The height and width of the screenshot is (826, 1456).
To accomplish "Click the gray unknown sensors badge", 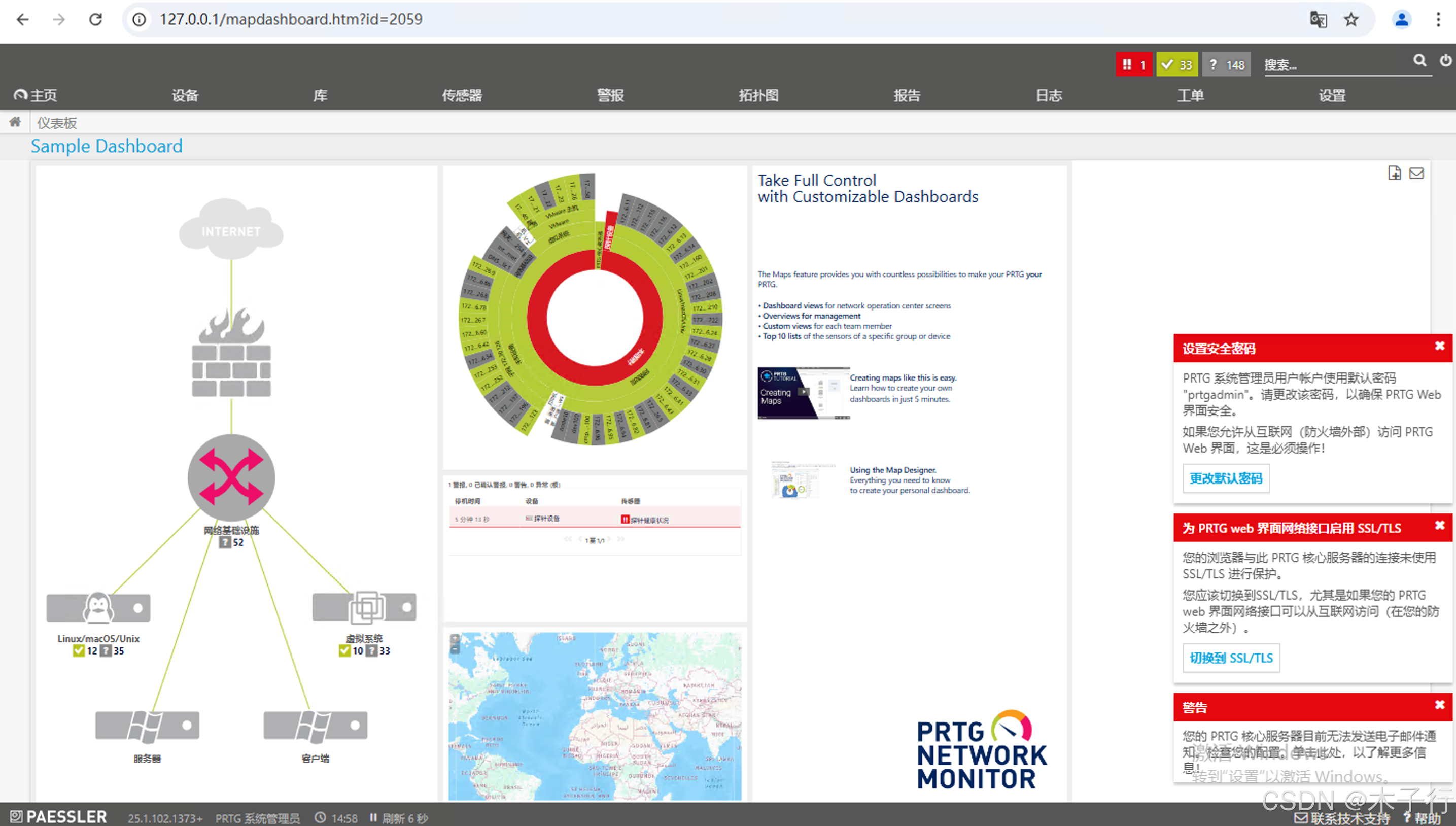I will point(1226,64).
